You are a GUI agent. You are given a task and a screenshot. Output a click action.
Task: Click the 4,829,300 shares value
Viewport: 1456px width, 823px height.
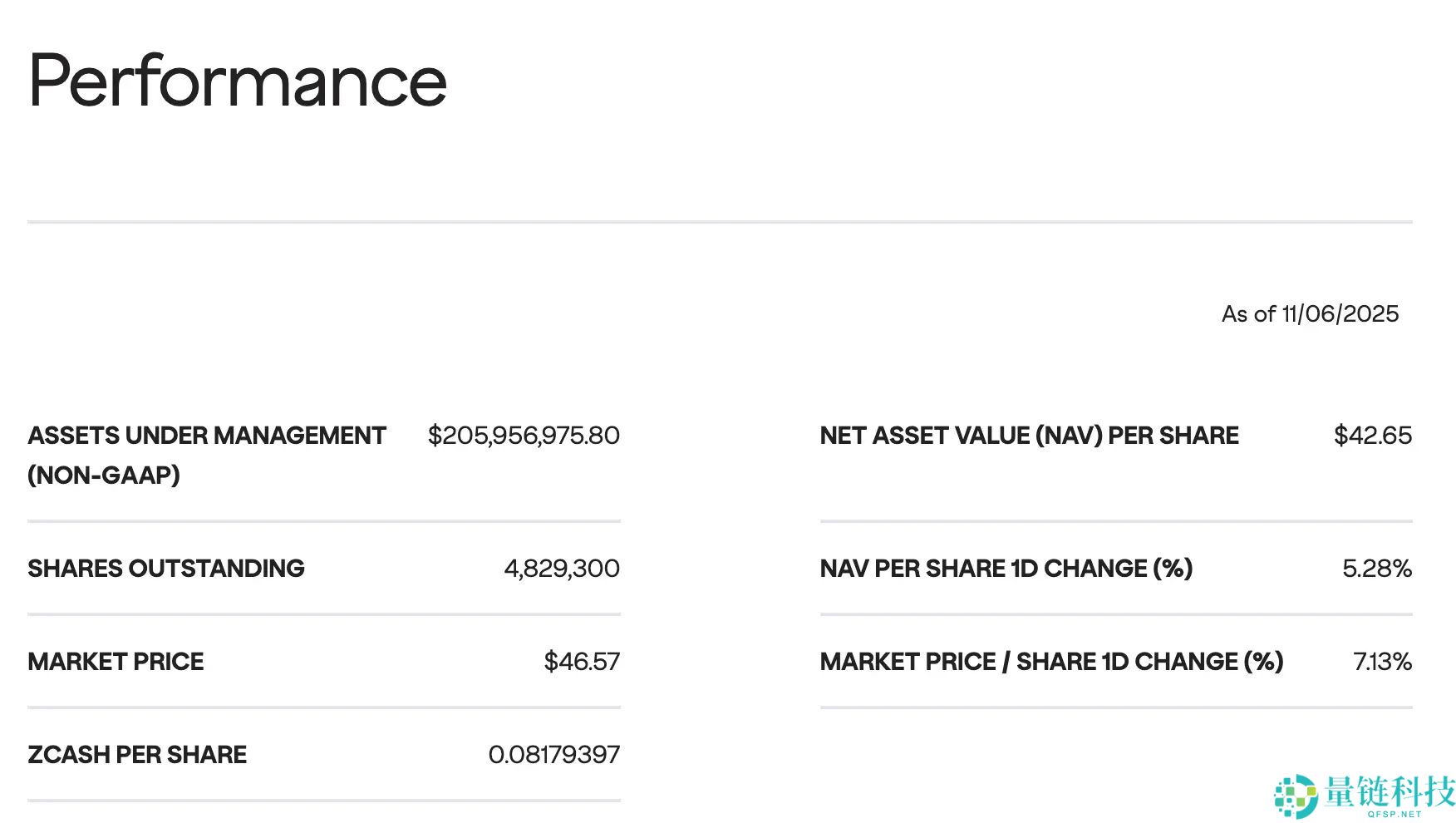point(562,569)
